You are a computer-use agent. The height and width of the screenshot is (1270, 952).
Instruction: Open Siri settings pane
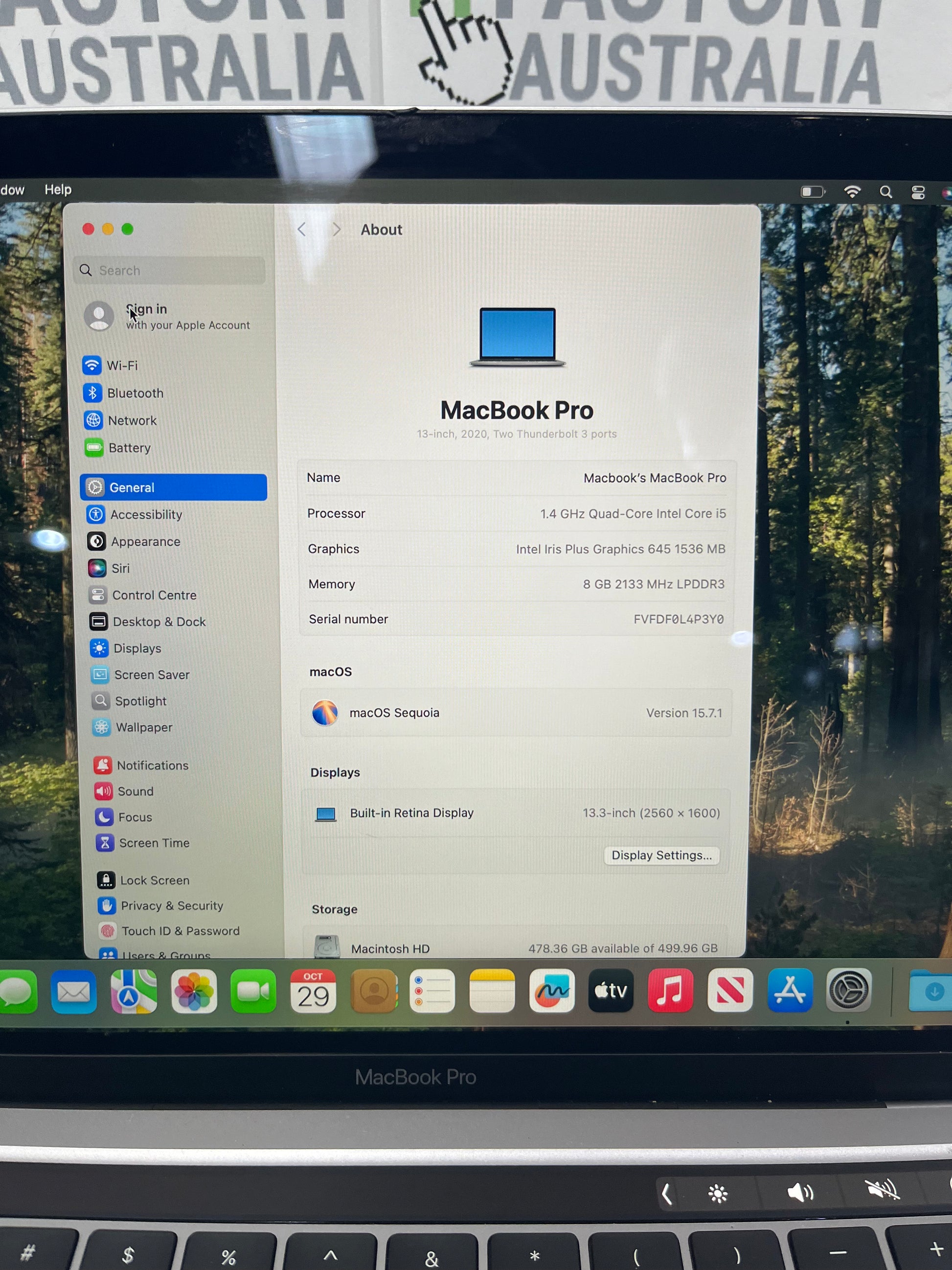click(119, 568)
